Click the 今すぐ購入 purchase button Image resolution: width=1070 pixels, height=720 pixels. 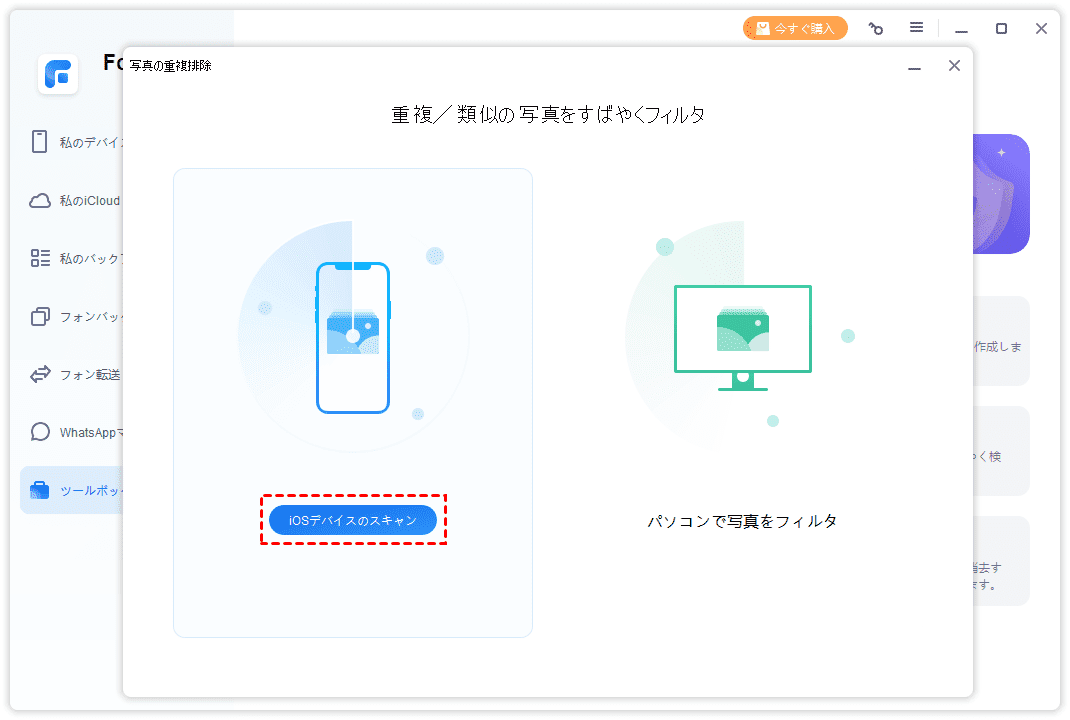click(795, 28)
